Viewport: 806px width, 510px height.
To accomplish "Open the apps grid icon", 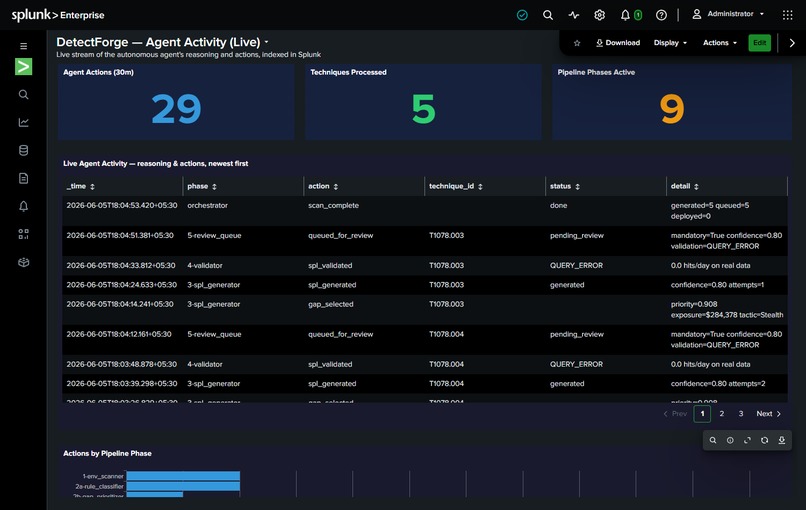I will pos(787,15).
